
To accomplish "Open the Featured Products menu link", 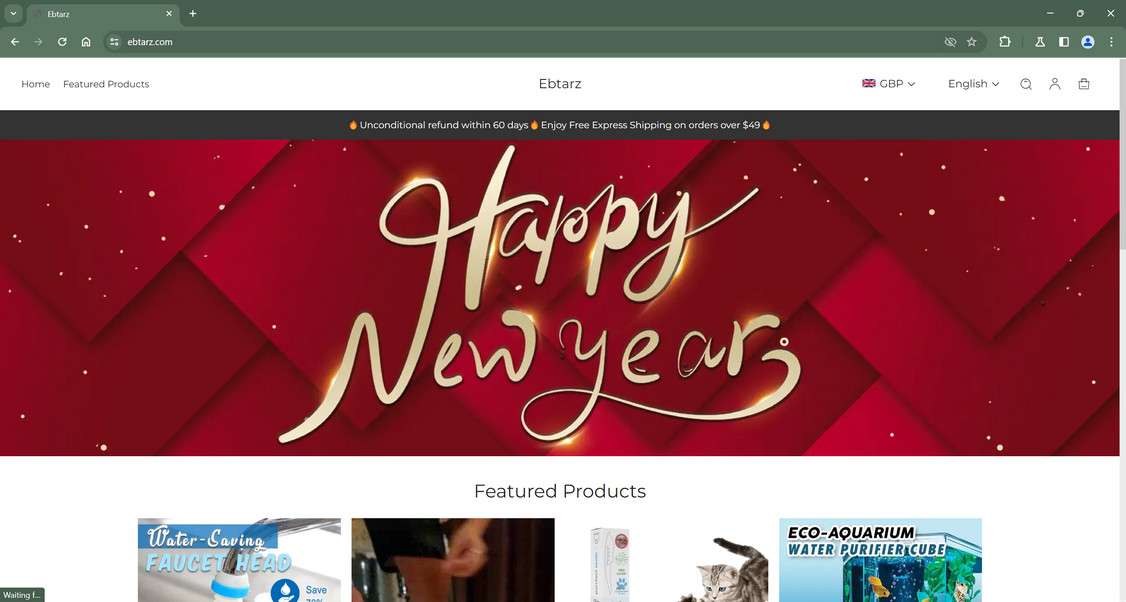I will coord(106,84).
